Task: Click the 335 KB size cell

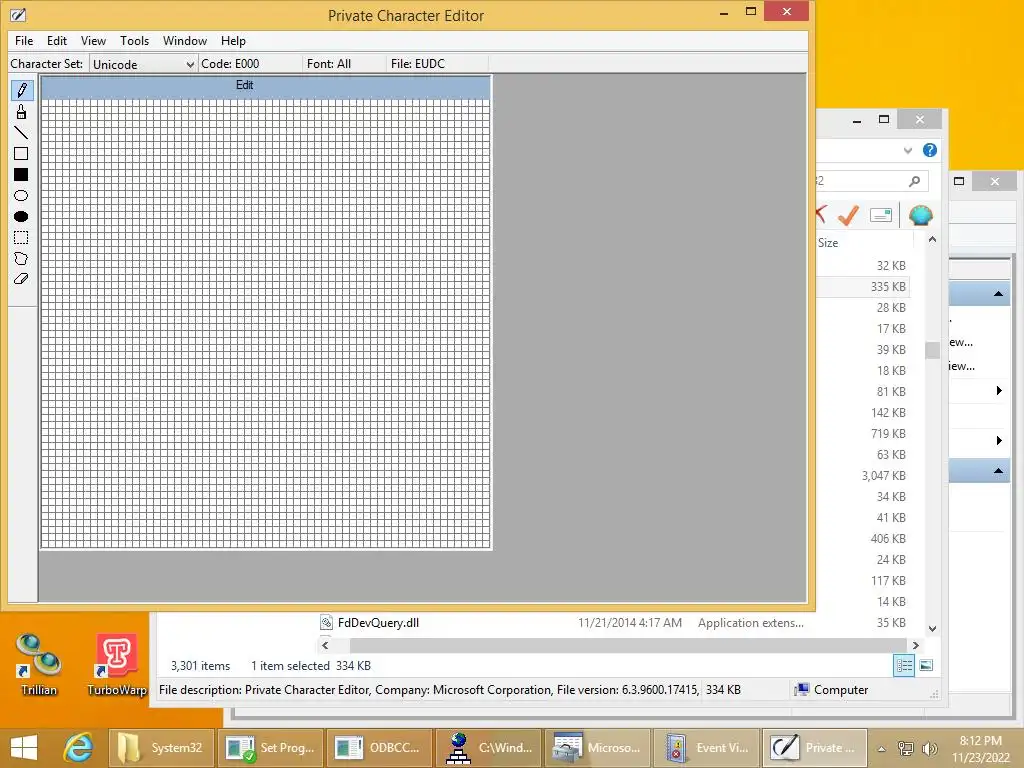Action: tap(888, 287)
